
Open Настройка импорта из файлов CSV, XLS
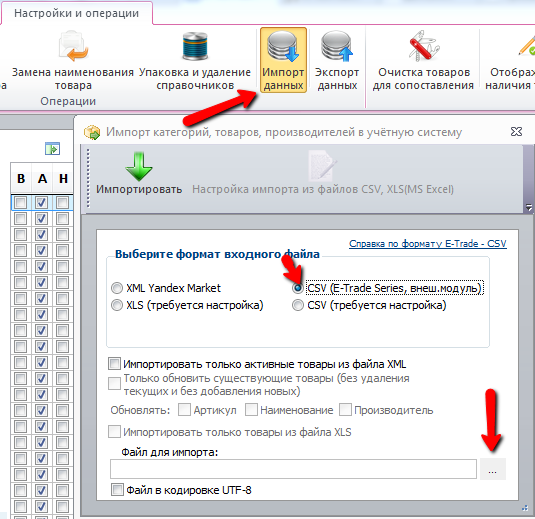(323, 173)
